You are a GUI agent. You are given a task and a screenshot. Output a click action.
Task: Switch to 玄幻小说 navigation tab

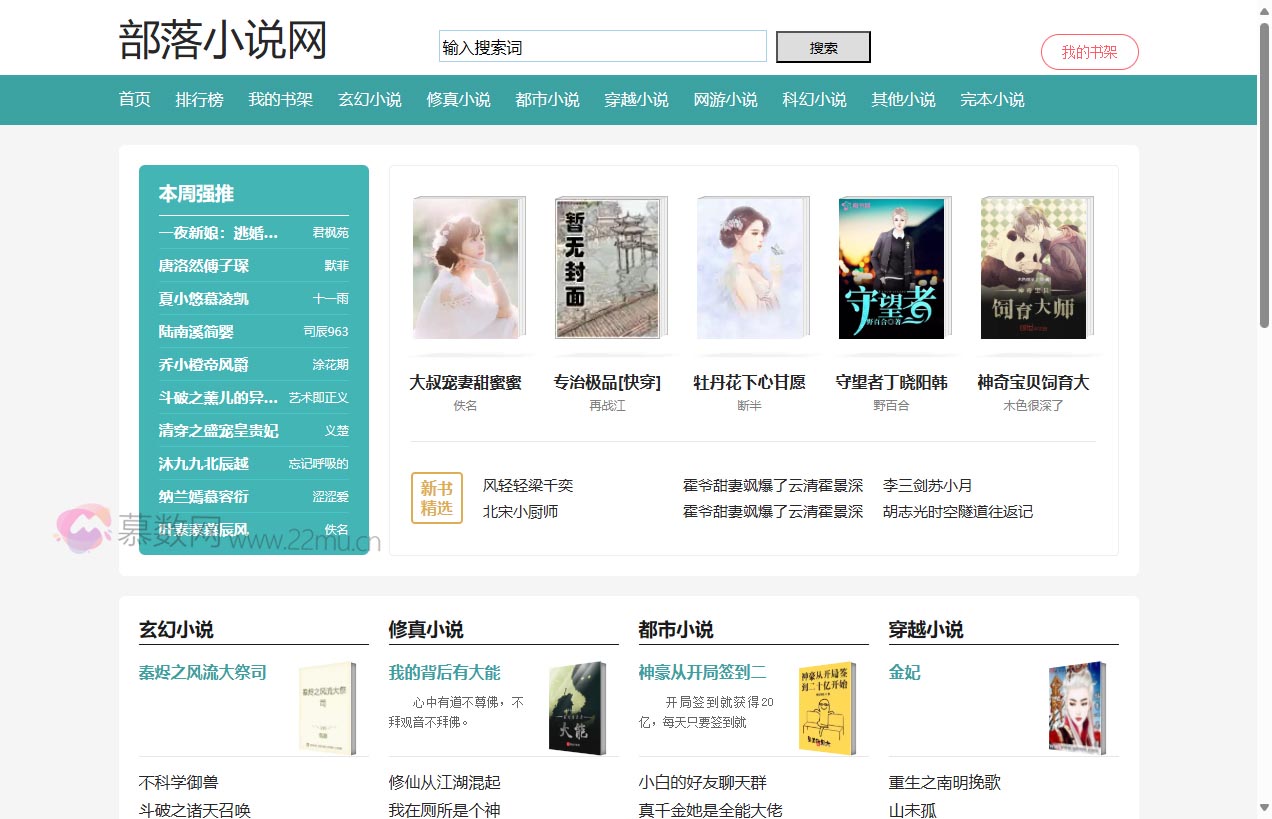click(x=369, y=100)
